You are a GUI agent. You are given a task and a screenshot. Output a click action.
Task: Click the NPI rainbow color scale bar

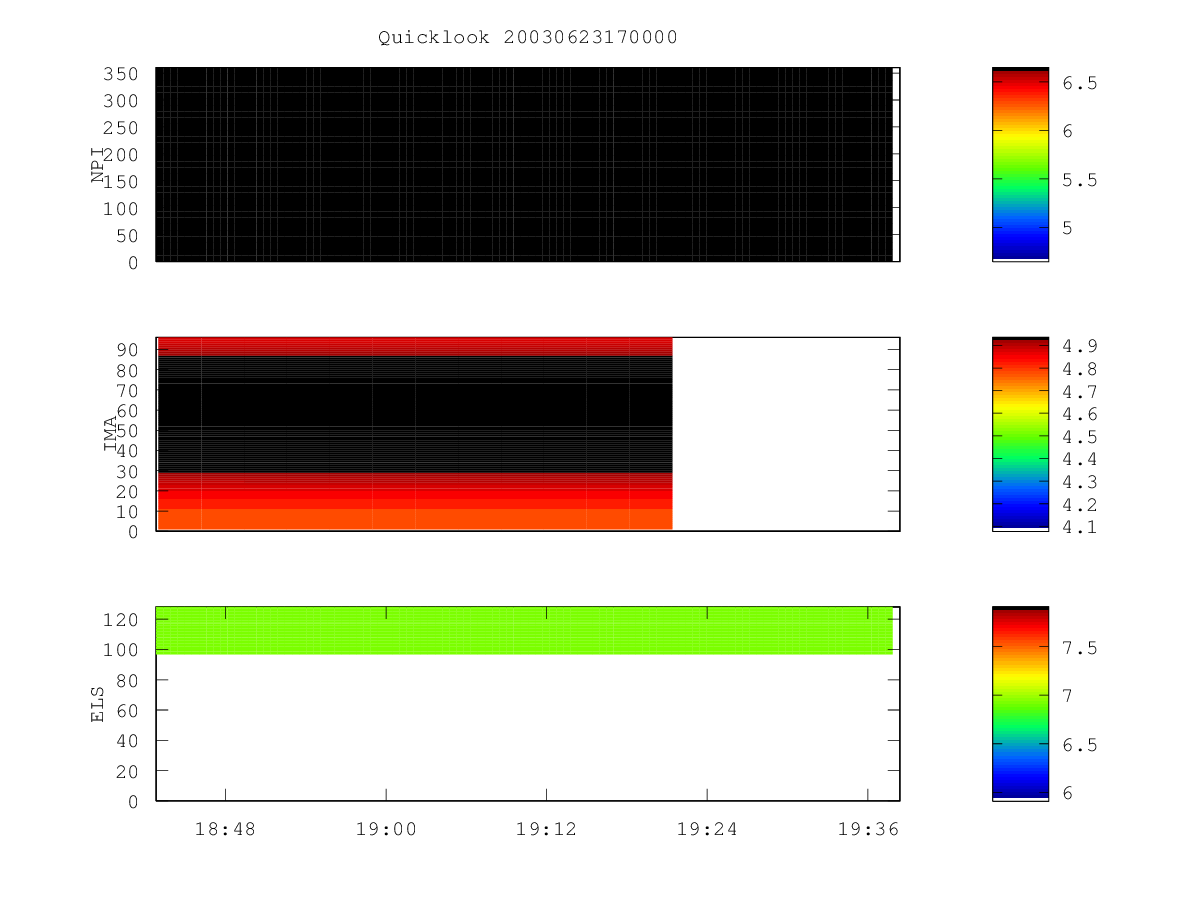[1020, 164]
